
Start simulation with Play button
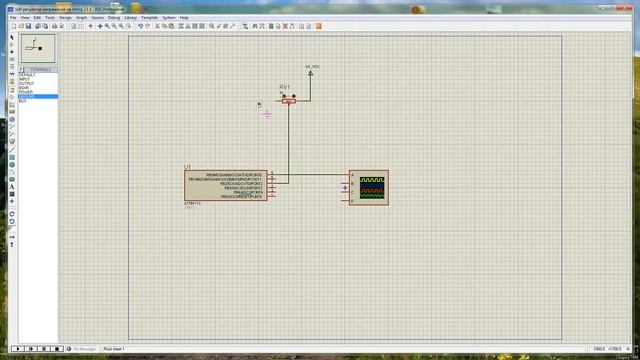pos(18,349)
